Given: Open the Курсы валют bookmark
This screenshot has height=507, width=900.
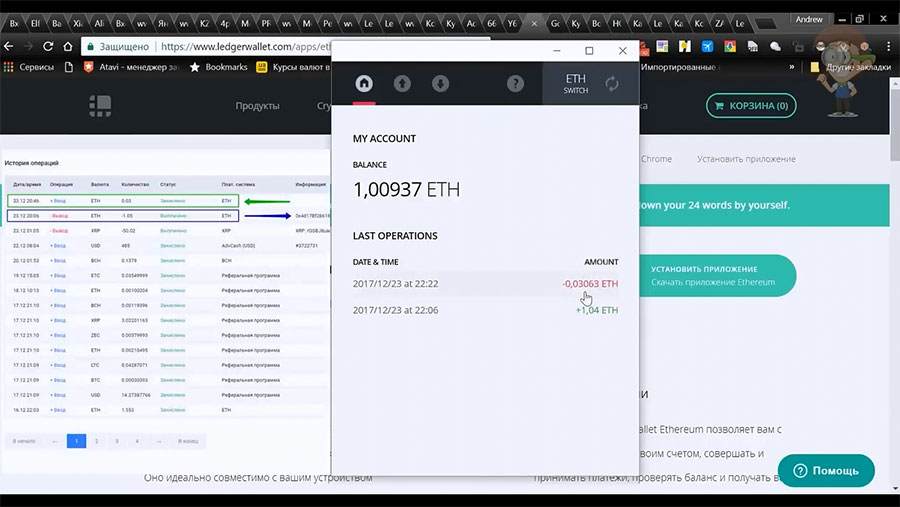Looking at the screenshot, I should (x=293, y=67).
